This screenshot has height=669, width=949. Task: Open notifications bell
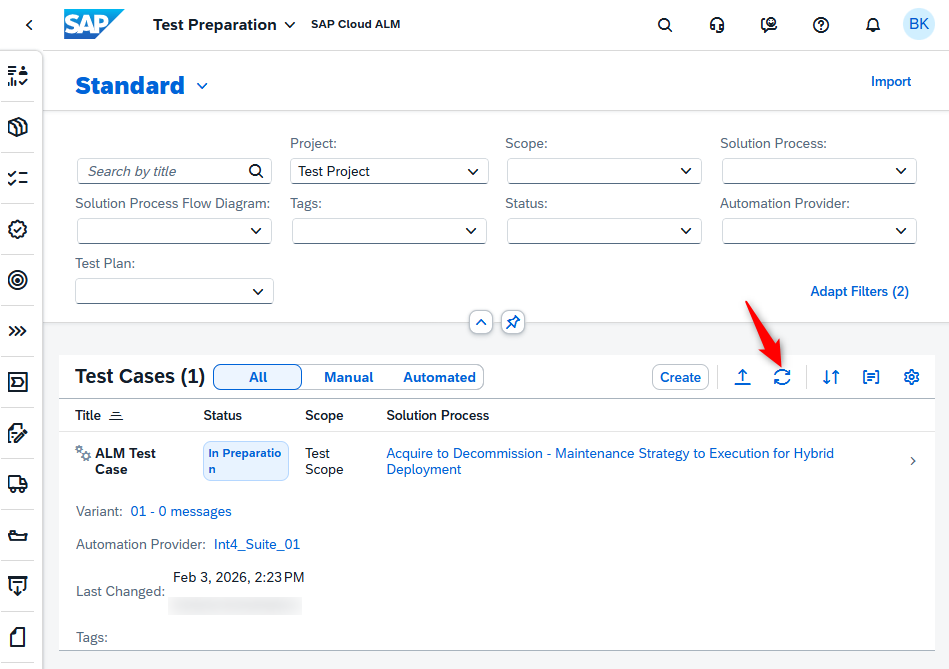click(873, 25)
